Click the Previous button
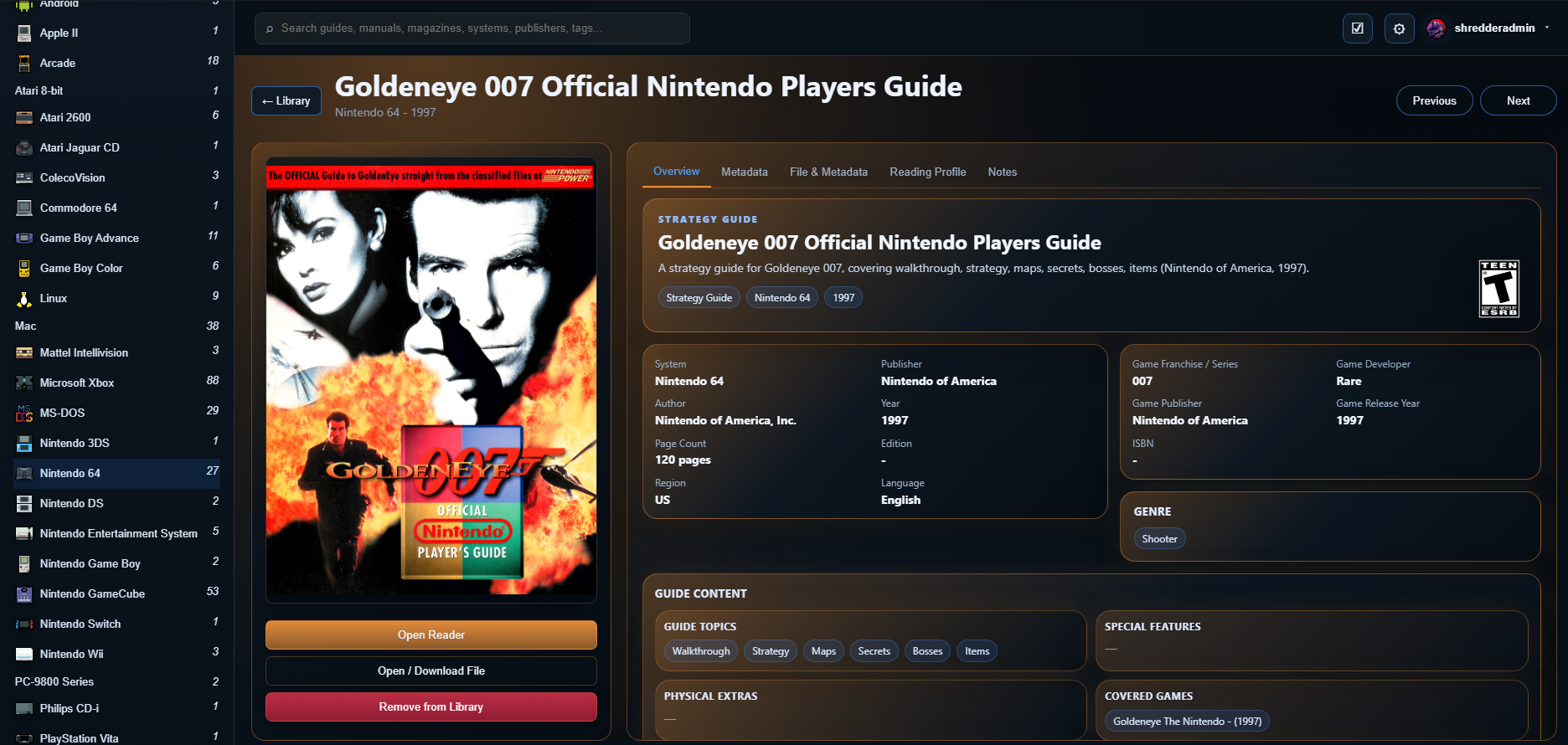The height and width of the screenshot is (745, 1568). pyautogui.click(x=1434, y=100)
